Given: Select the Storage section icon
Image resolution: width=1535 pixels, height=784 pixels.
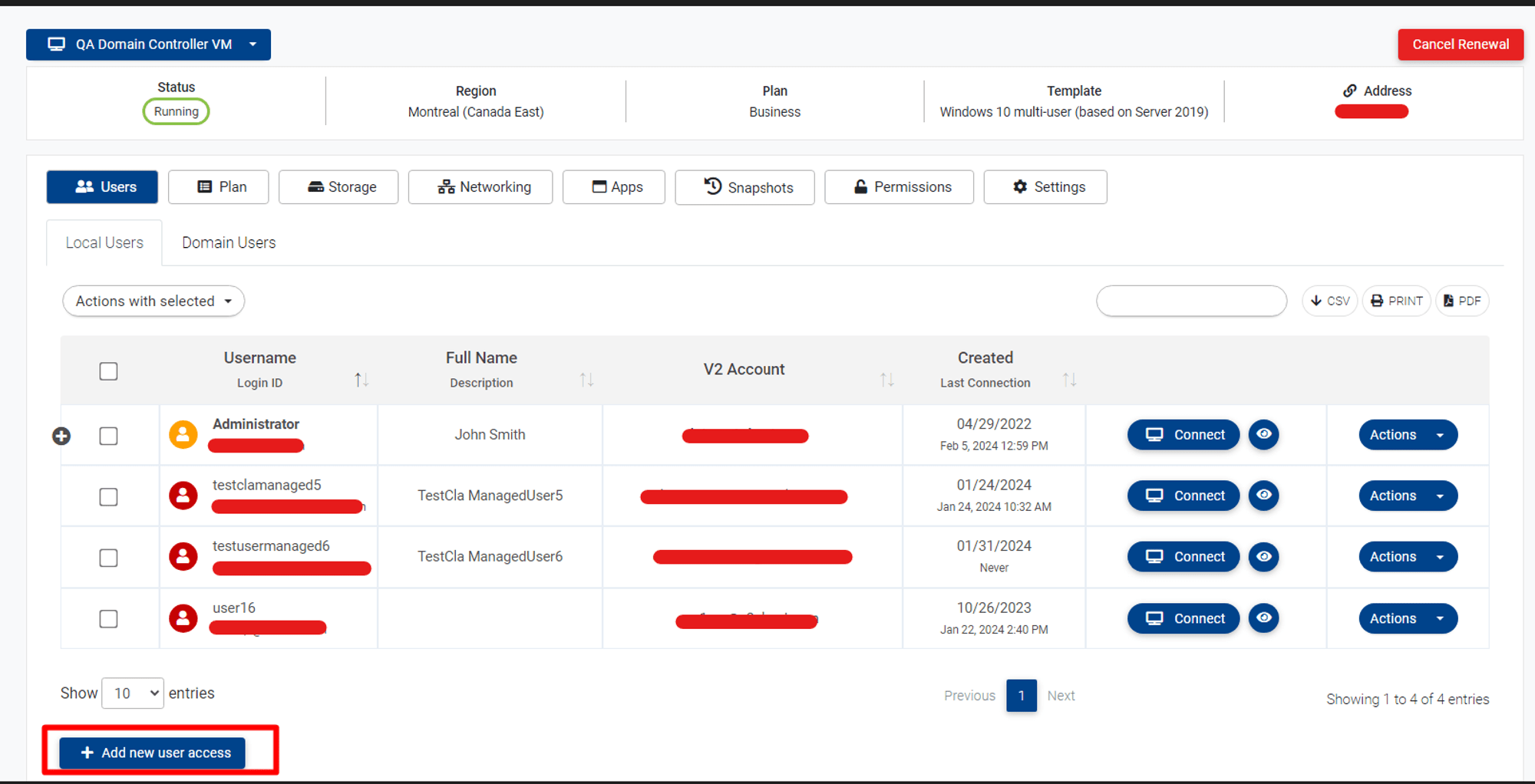Looking at the screenshot, I should pyautogui.click(x=315, y=186).
